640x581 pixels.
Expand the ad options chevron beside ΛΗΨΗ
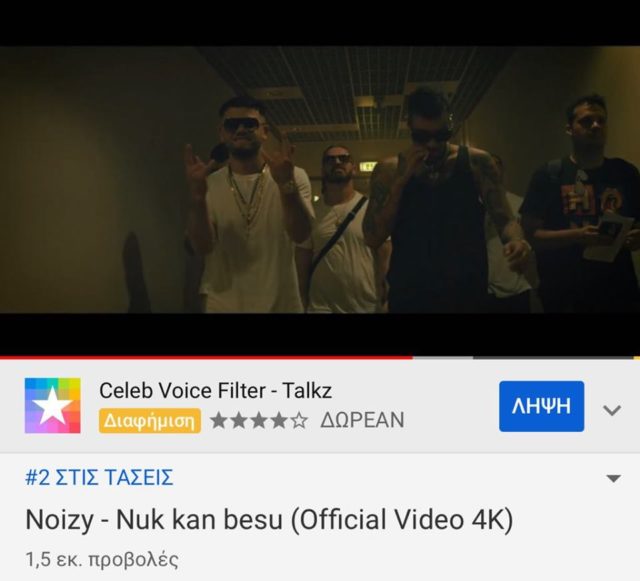(x=612, y=410)
